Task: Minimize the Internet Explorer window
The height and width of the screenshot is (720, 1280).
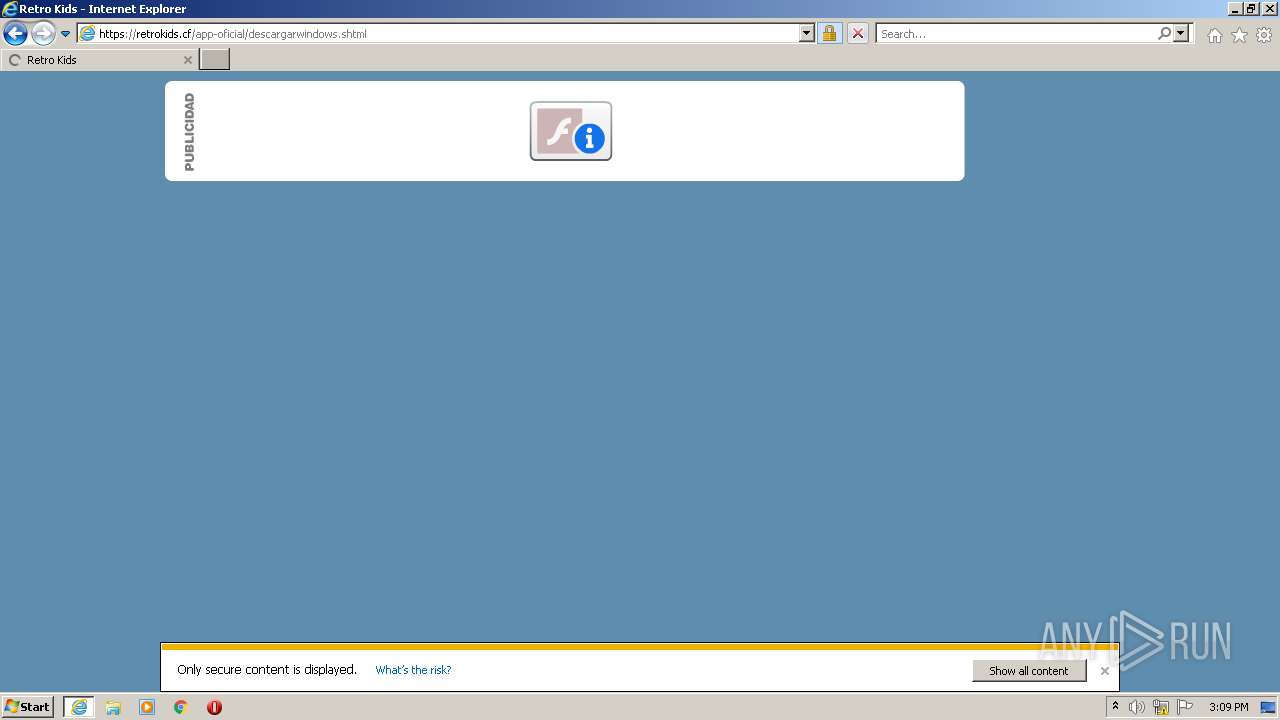Action: click(1235, 8)
